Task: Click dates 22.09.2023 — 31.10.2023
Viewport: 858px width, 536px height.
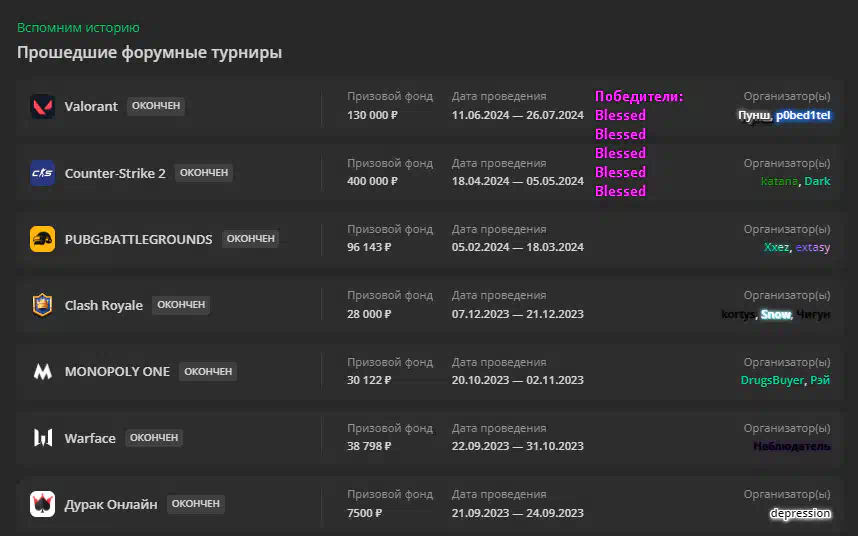Action: 518,446
